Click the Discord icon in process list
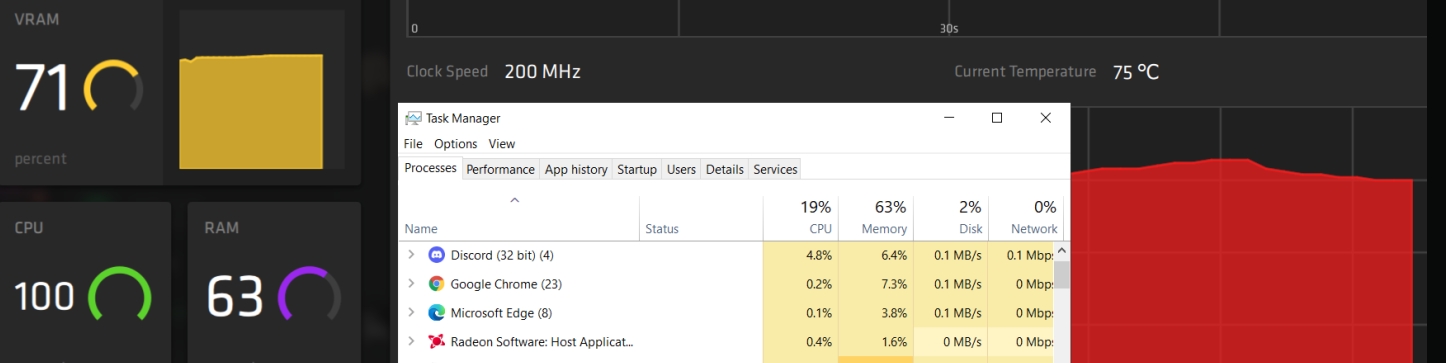Image resolution: width=1446 pixels, height=363 pixels. tap(436, 255)
